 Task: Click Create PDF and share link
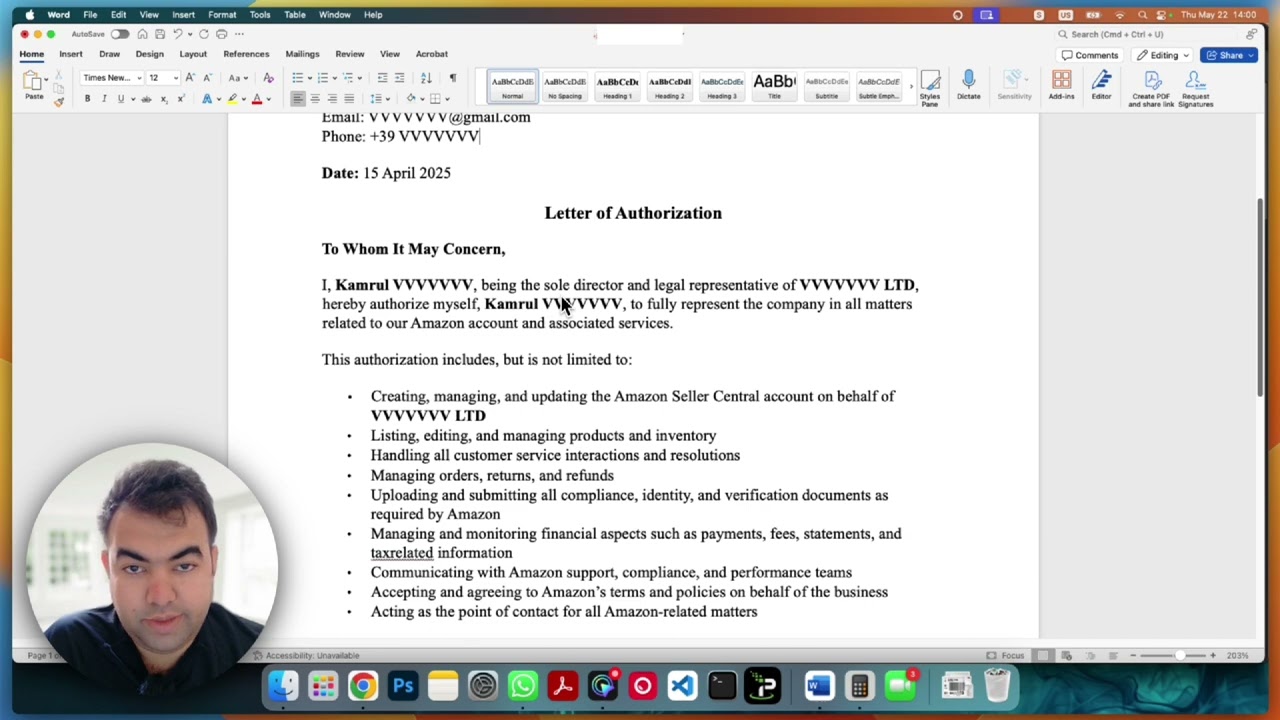point(1152,89)
